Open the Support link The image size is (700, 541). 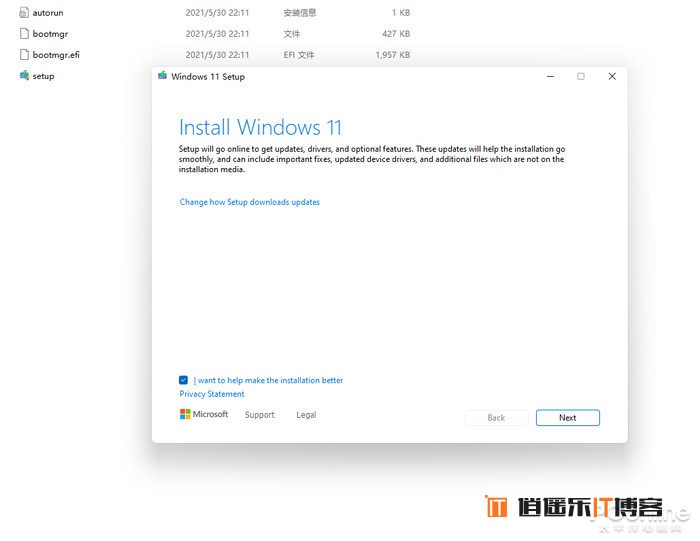260,415
